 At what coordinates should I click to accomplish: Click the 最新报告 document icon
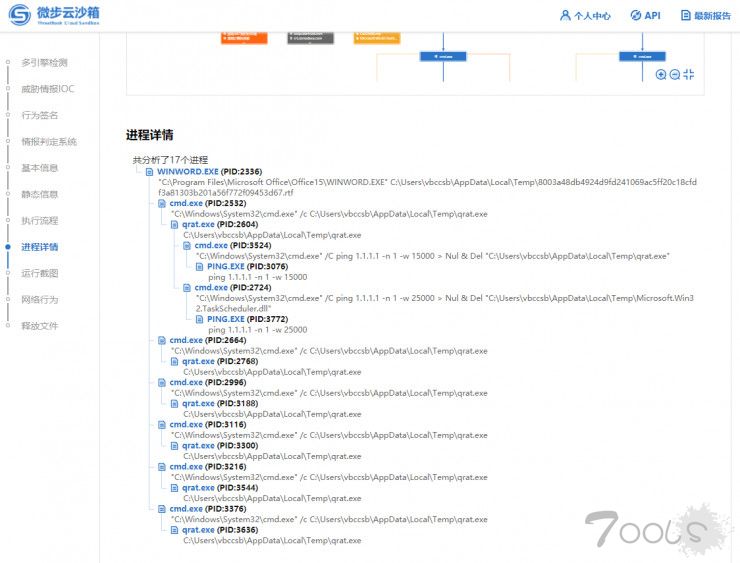(x=685, y=16)
